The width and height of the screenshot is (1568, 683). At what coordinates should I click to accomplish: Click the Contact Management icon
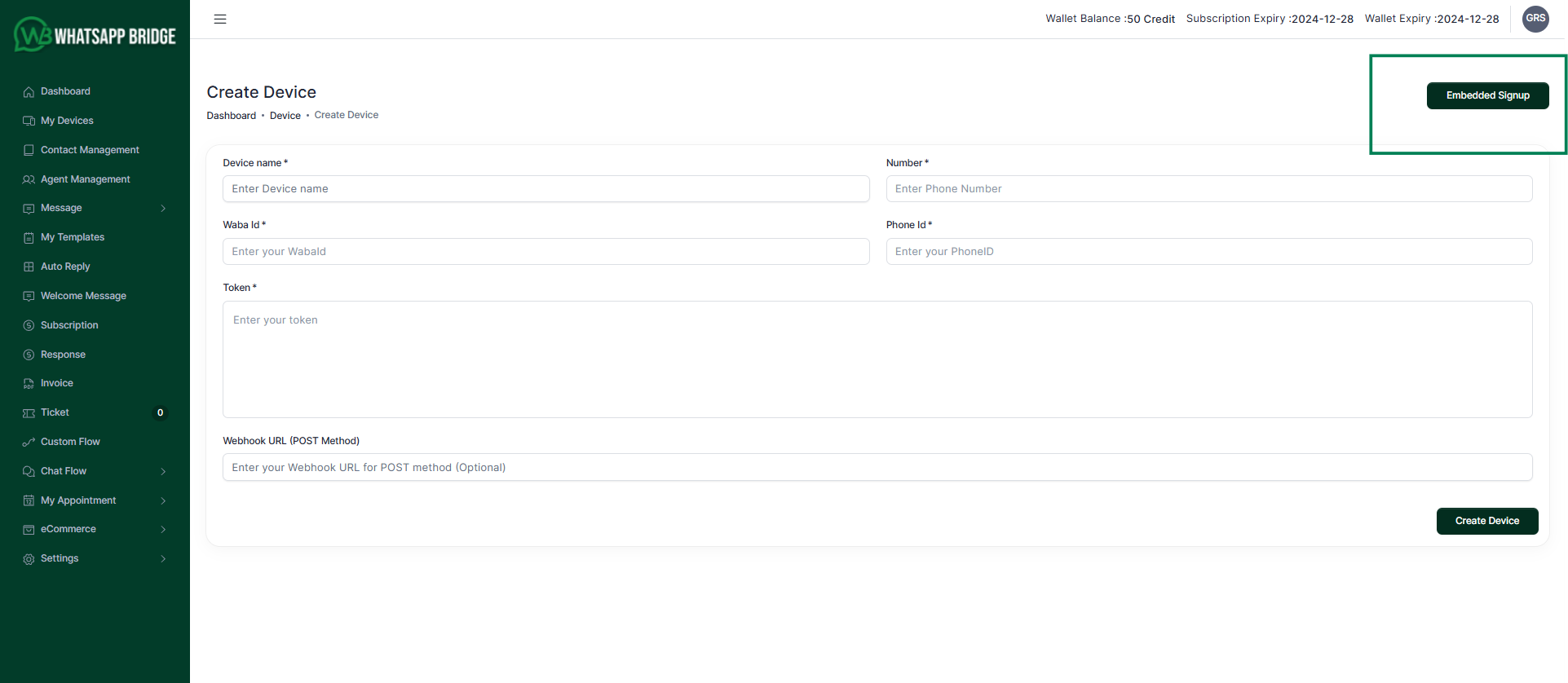click(29, 150)
